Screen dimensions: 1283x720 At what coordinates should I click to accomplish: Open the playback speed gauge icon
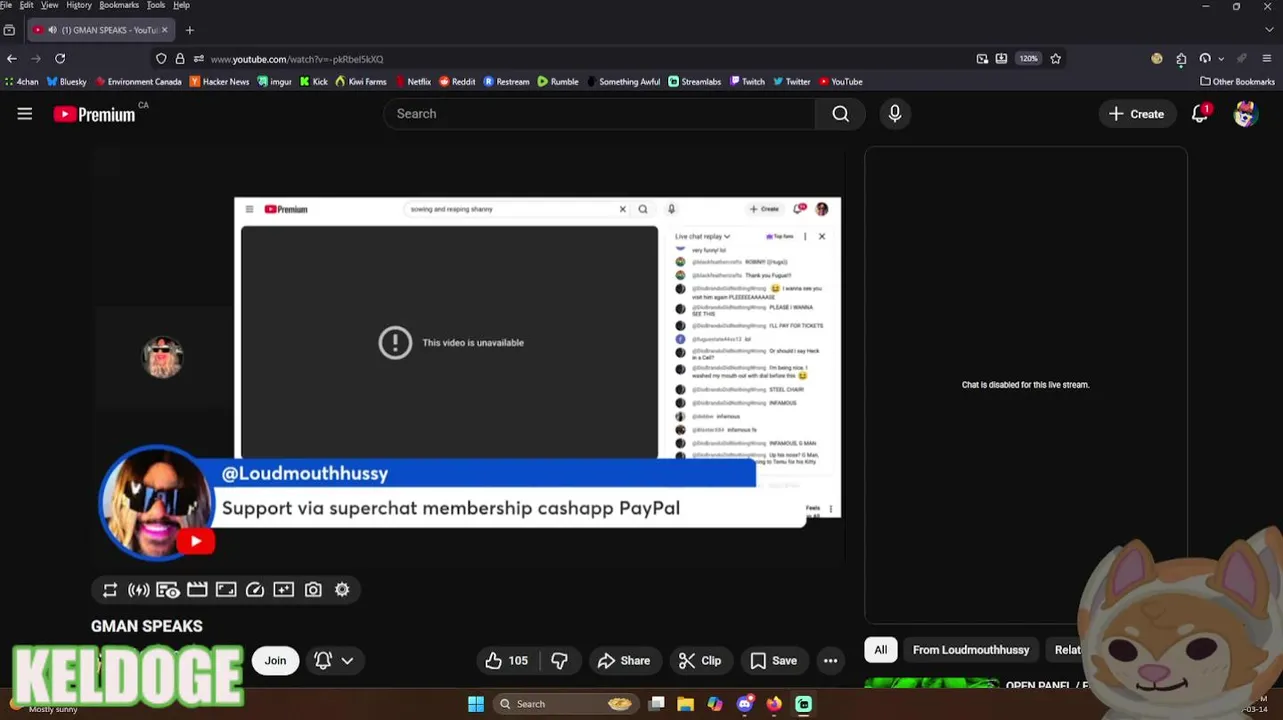point(255,590)
